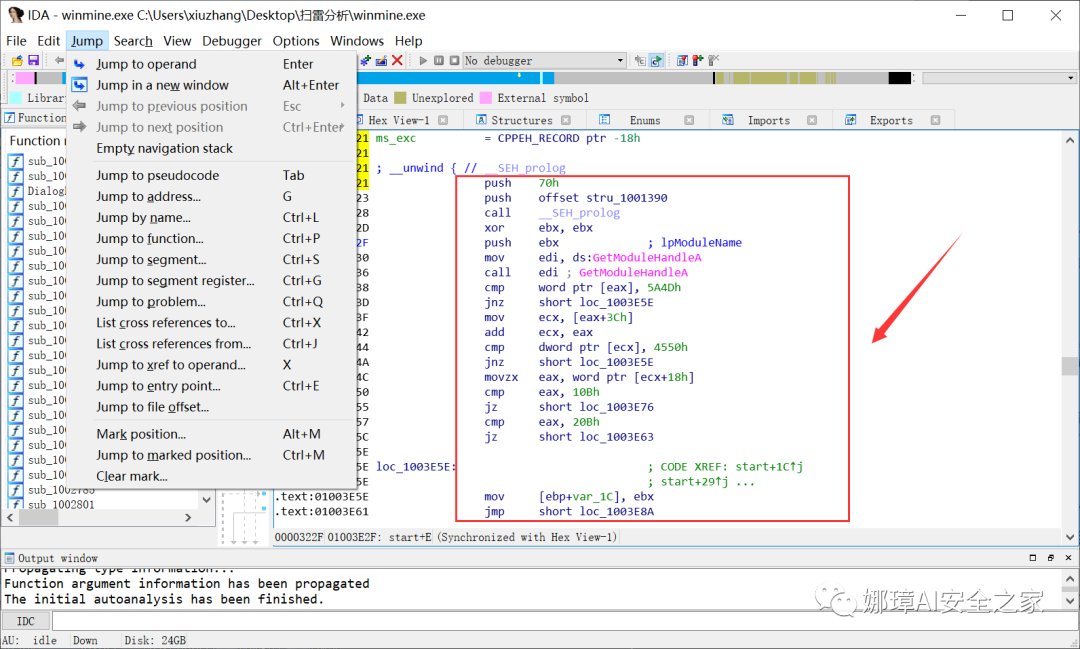This screenshot has width=1080, height=649.
Task: Click the back arrow toolbar icon
Action: point(59,61)
